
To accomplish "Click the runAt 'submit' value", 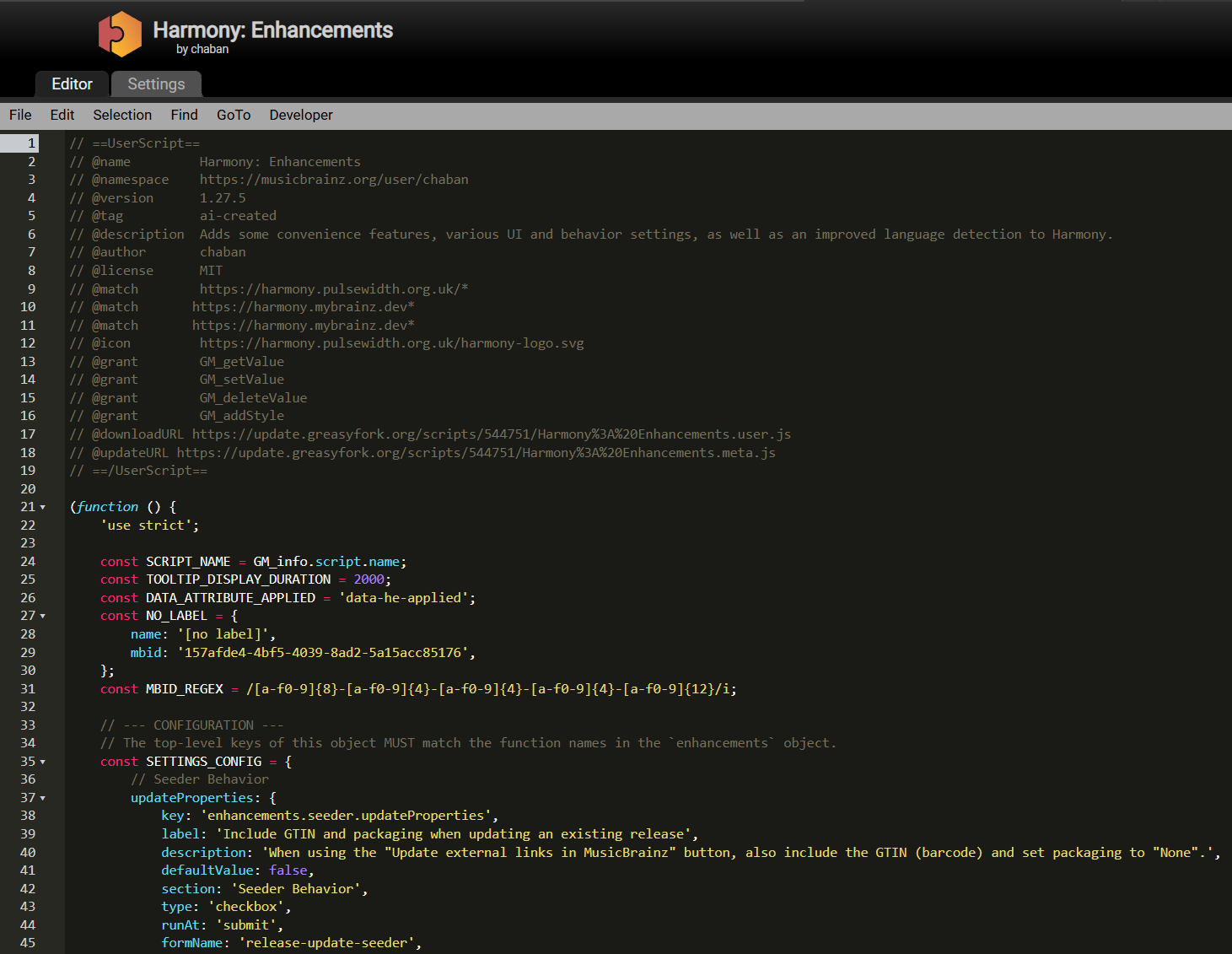I will 246,925.
